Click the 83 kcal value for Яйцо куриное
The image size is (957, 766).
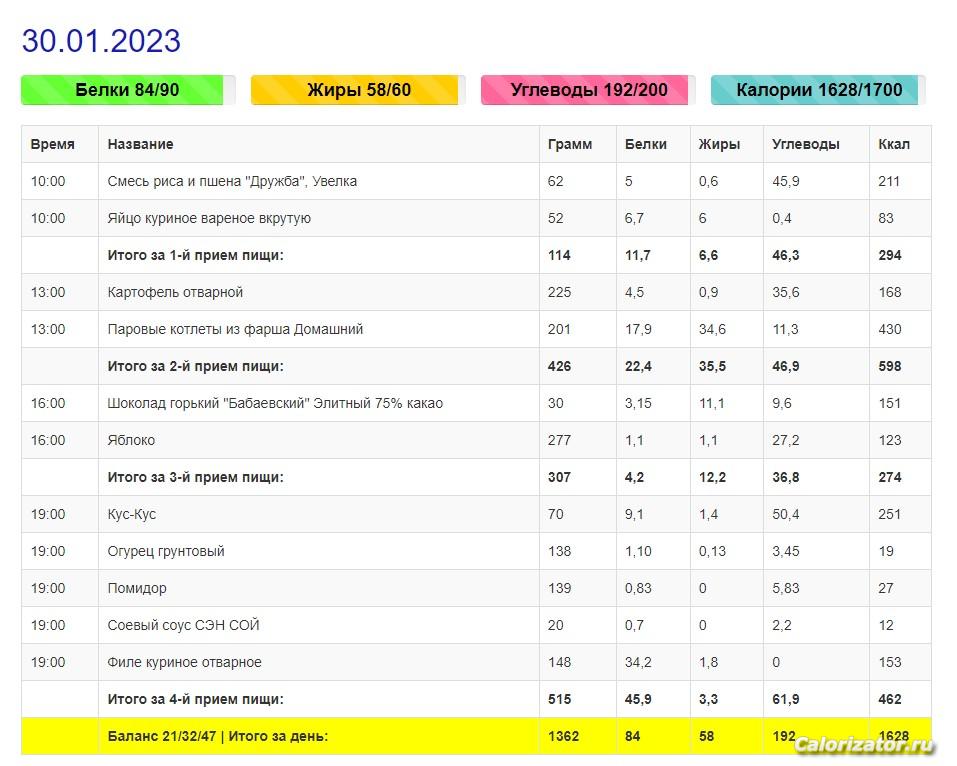coord(886,218)
